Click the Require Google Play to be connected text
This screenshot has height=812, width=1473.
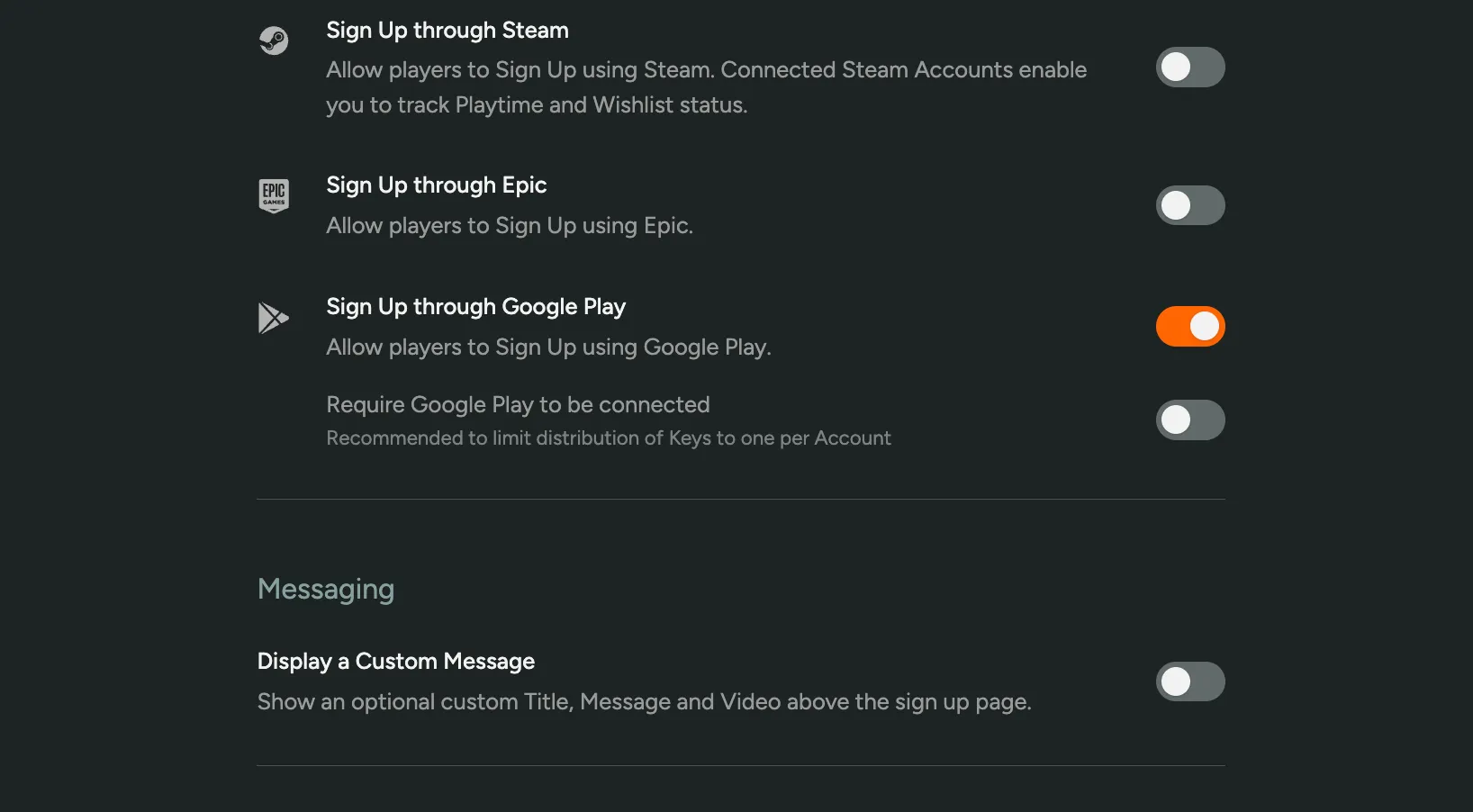pyautogui.click(x=518, y=405)
